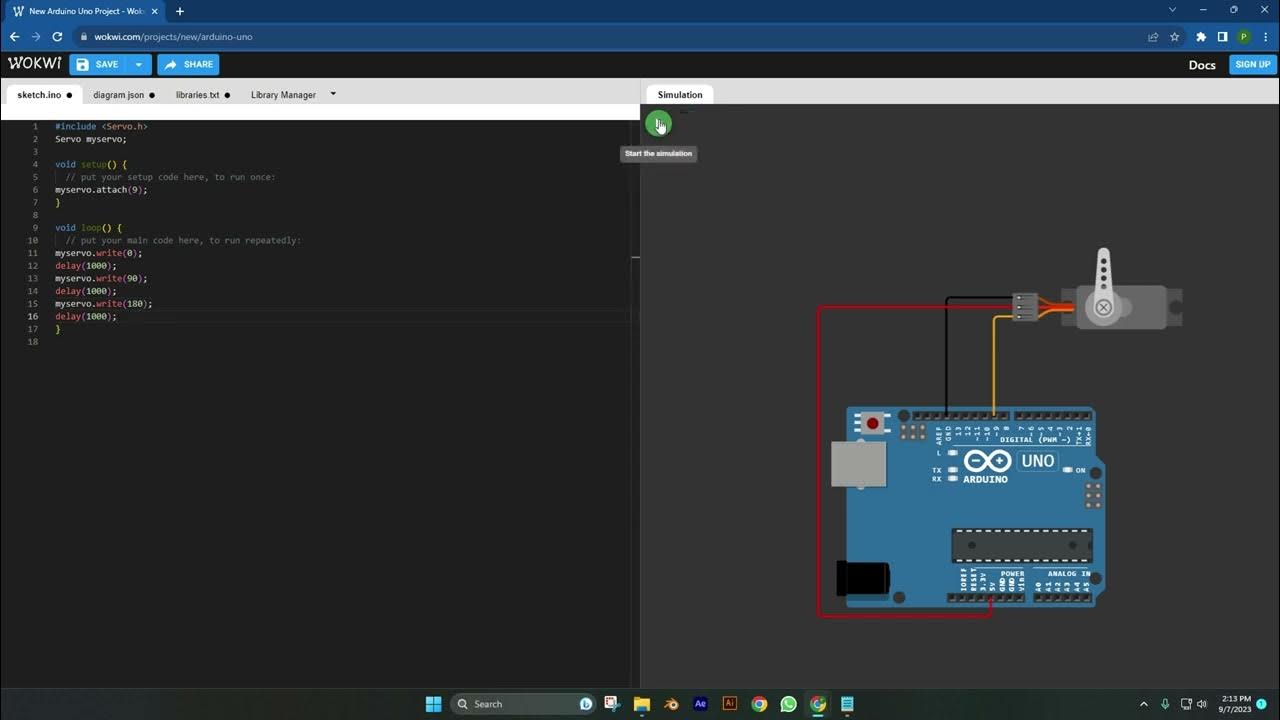Click code line 'myservo.attach(9);'
1280x720 pixels.
pyautogui.click(x=101, y=190)
